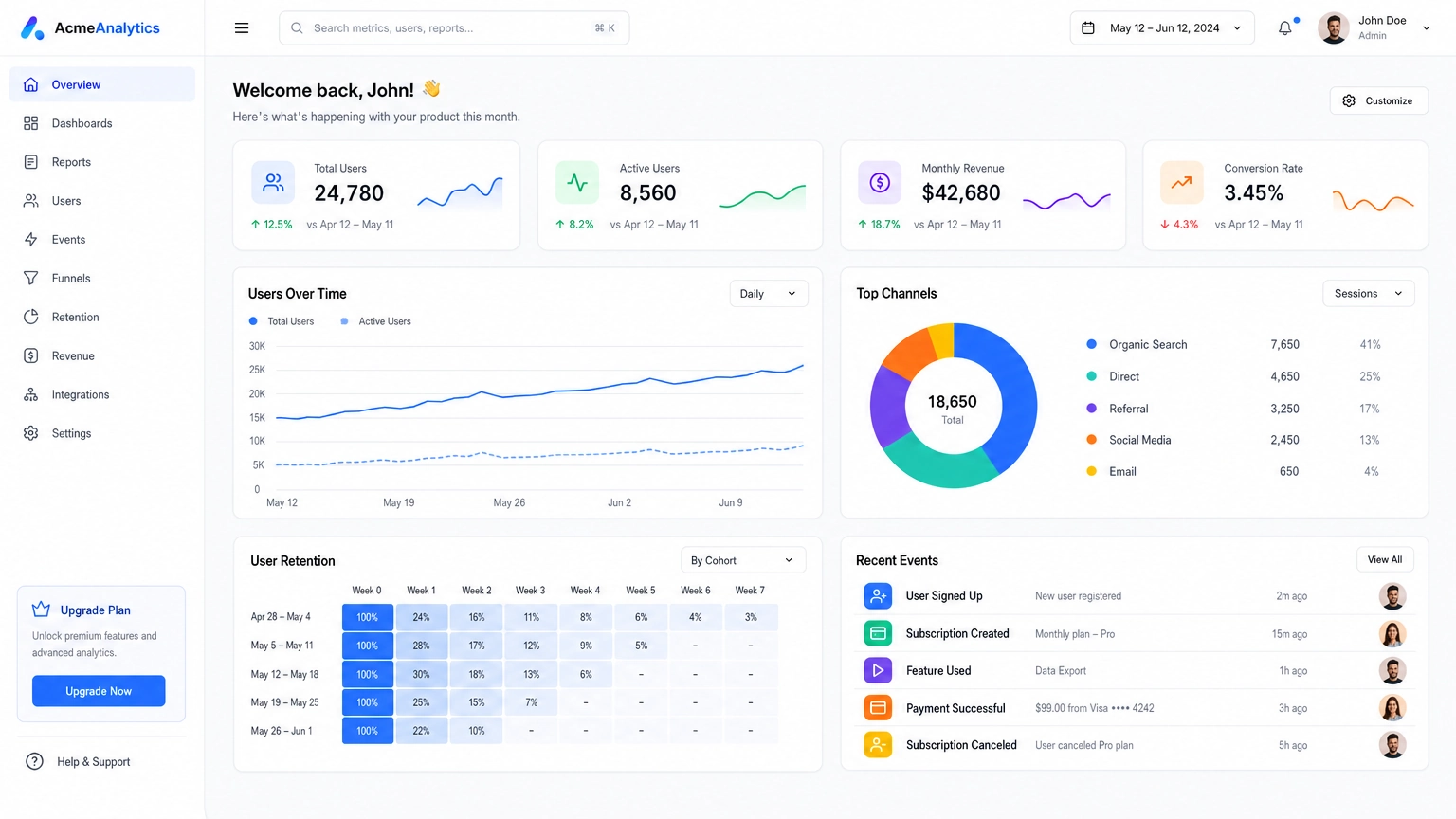Click the Events lightning icon in sidebar
Viewport: 1456px width, 819px height.
tap(31, 239)
